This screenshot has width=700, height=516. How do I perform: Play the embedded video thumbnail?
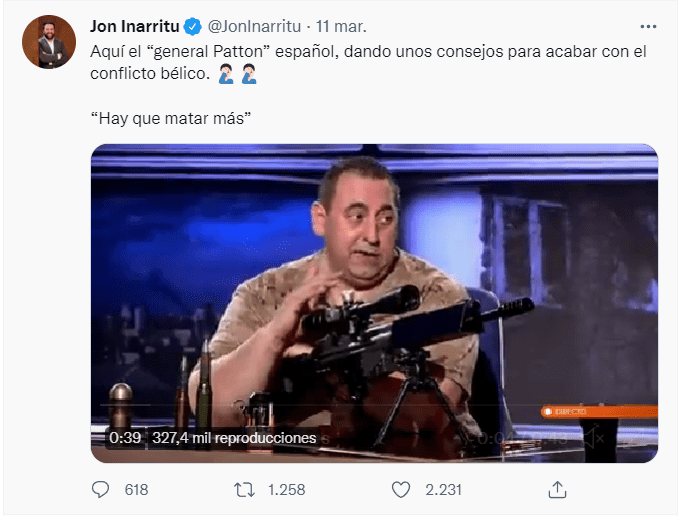point(374,303)
